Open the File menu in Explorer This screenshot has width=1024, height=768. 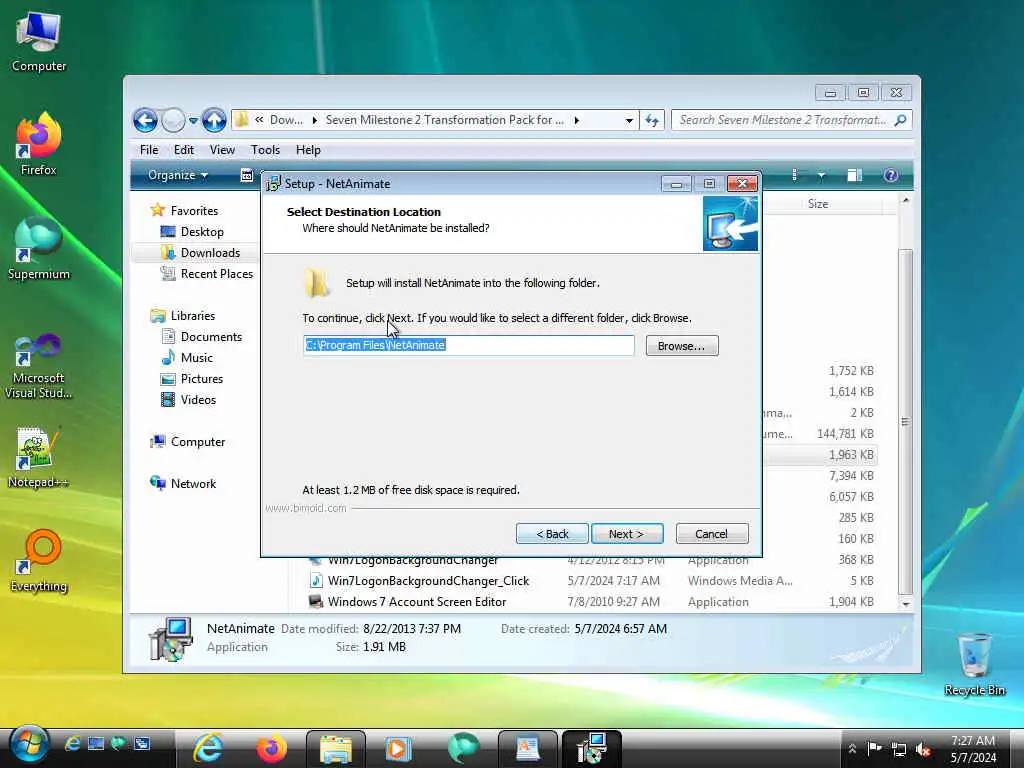tap(149, 150)
